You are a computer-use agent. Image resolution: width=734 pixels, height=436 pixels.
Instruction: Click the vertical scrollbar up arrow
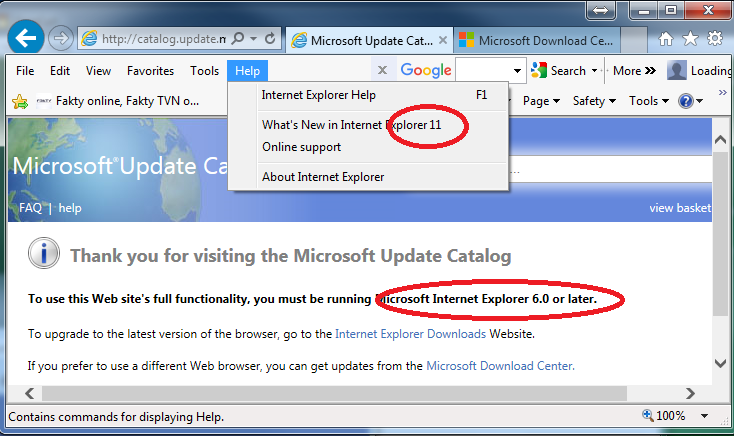pos(720,140)
